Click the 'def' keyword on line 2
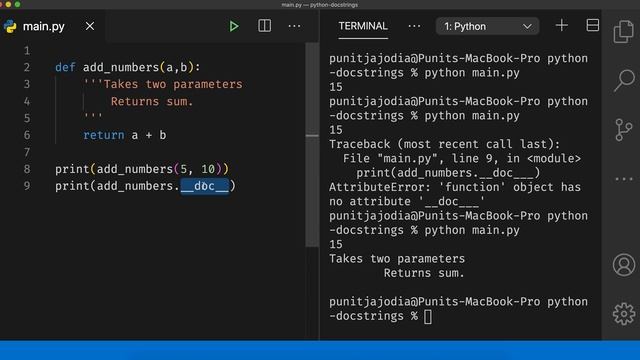Viewport: 640px width, 360px height. point(65,67)
